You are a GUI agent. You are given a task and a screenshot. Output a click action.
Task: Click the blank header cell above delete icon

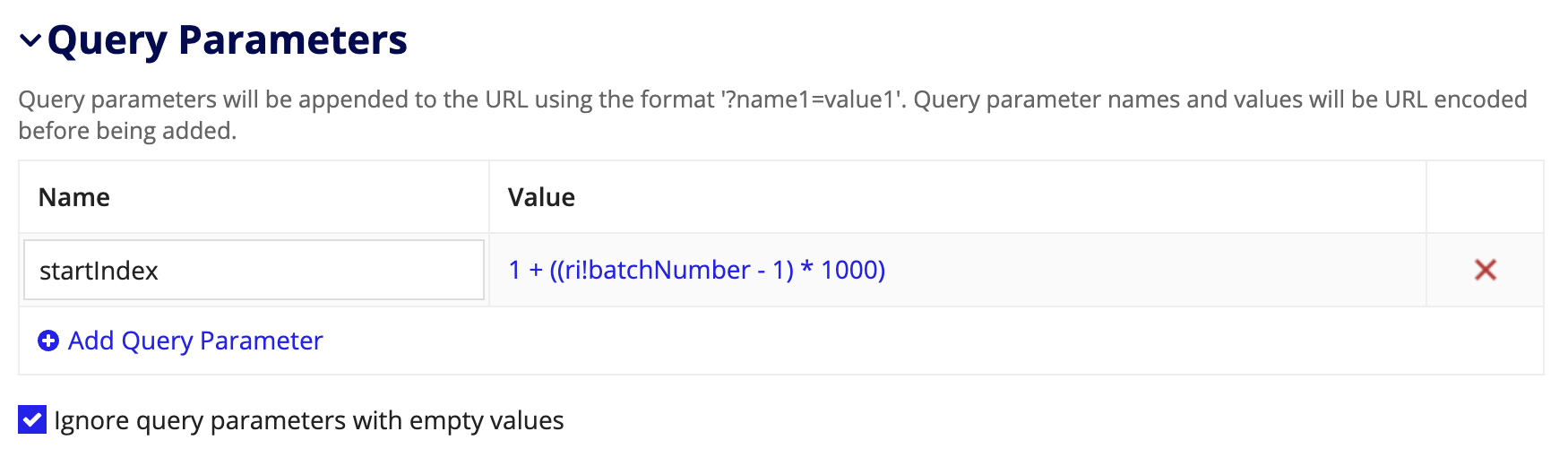click(1485, 197)
